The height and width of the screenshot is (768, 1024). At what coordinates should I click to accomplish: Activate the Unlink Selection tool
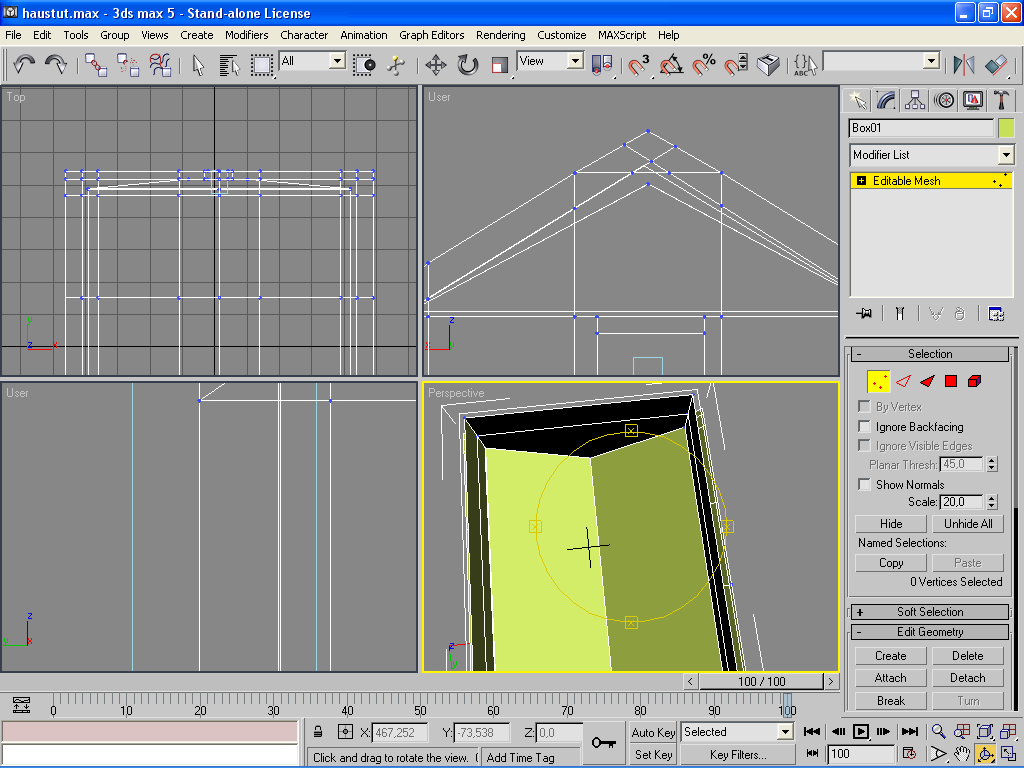(128, 65)
